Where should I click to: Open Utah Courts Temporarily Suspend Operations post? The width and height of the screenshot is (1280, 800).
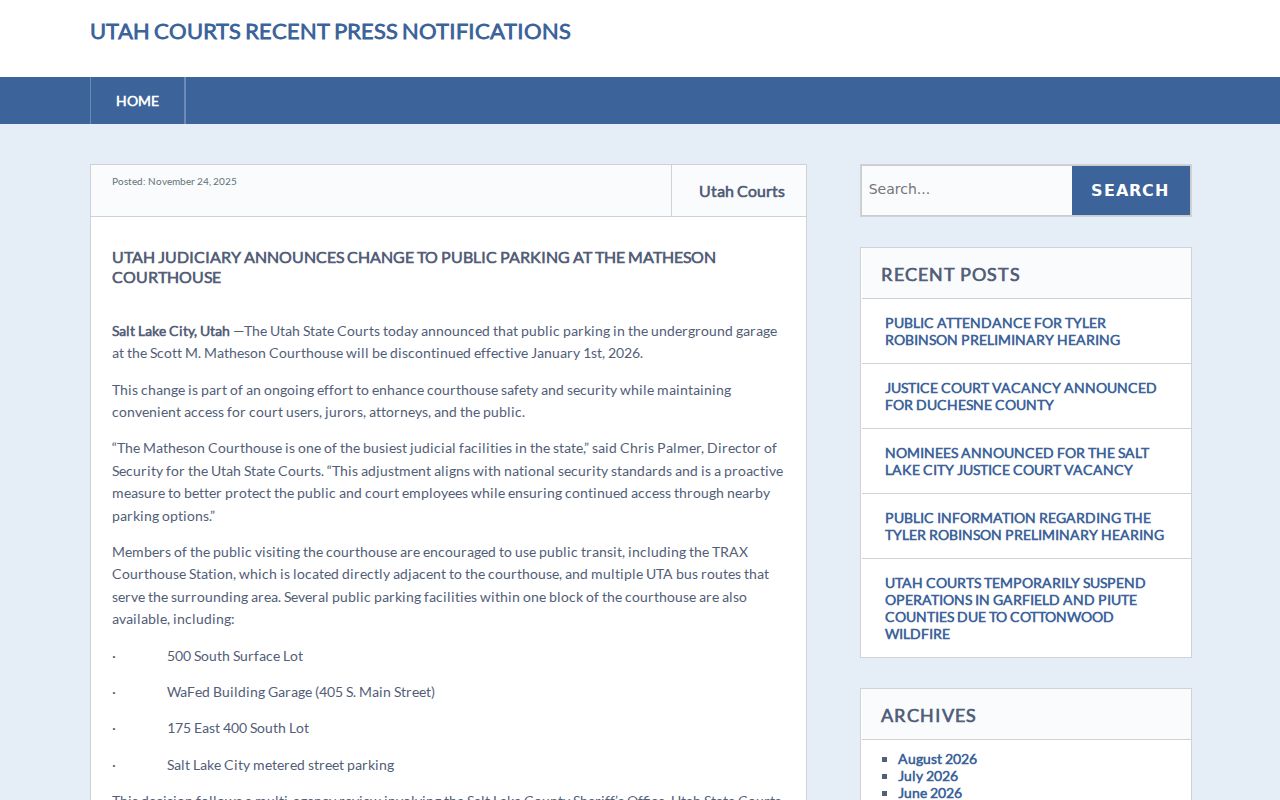1015,608
